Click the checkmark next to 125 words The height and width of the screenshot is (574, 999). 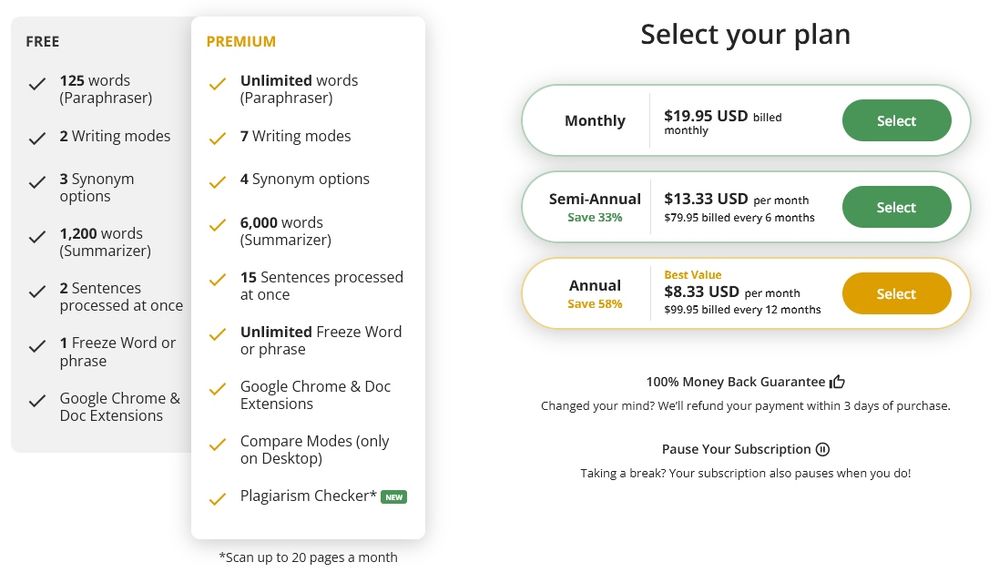tap(37, 83)
